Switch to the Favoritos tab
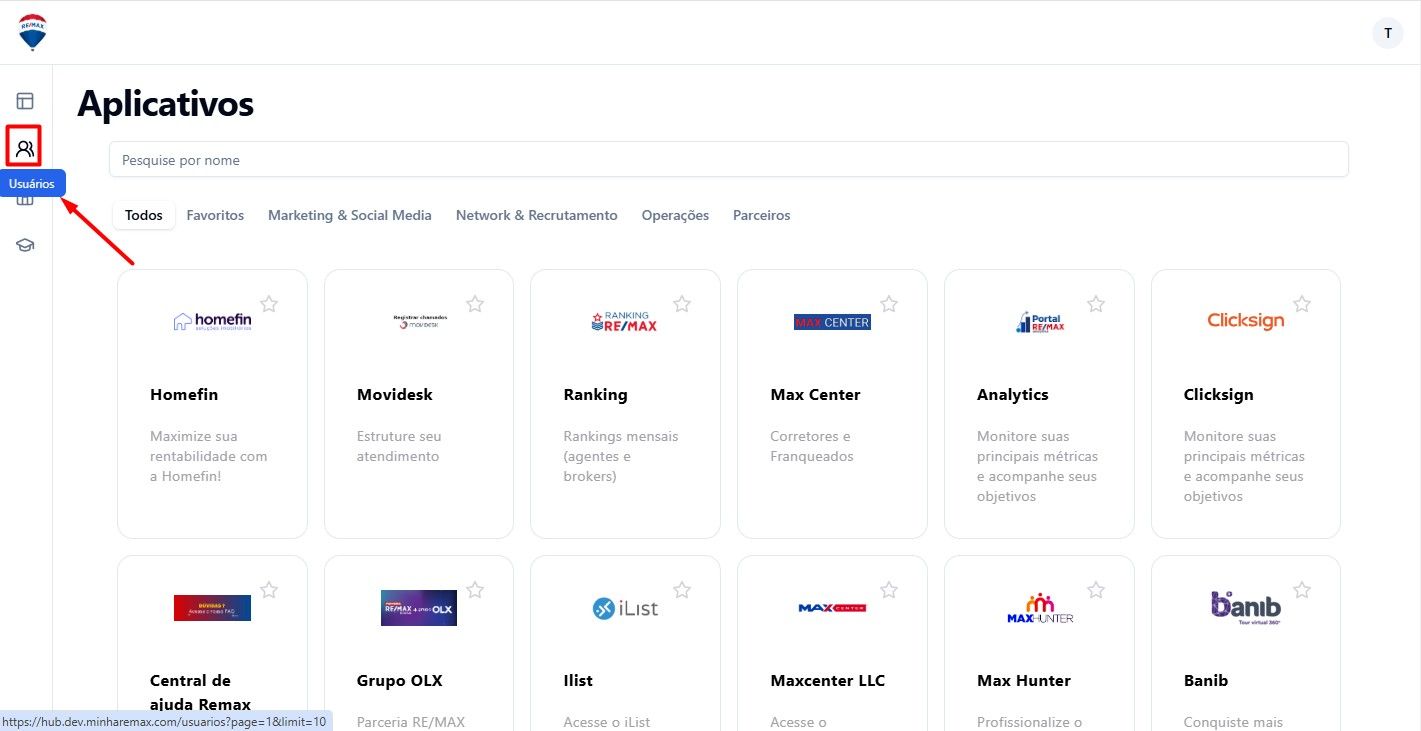The height and width of the screenshot is (731, 1421). click(215, 215)
